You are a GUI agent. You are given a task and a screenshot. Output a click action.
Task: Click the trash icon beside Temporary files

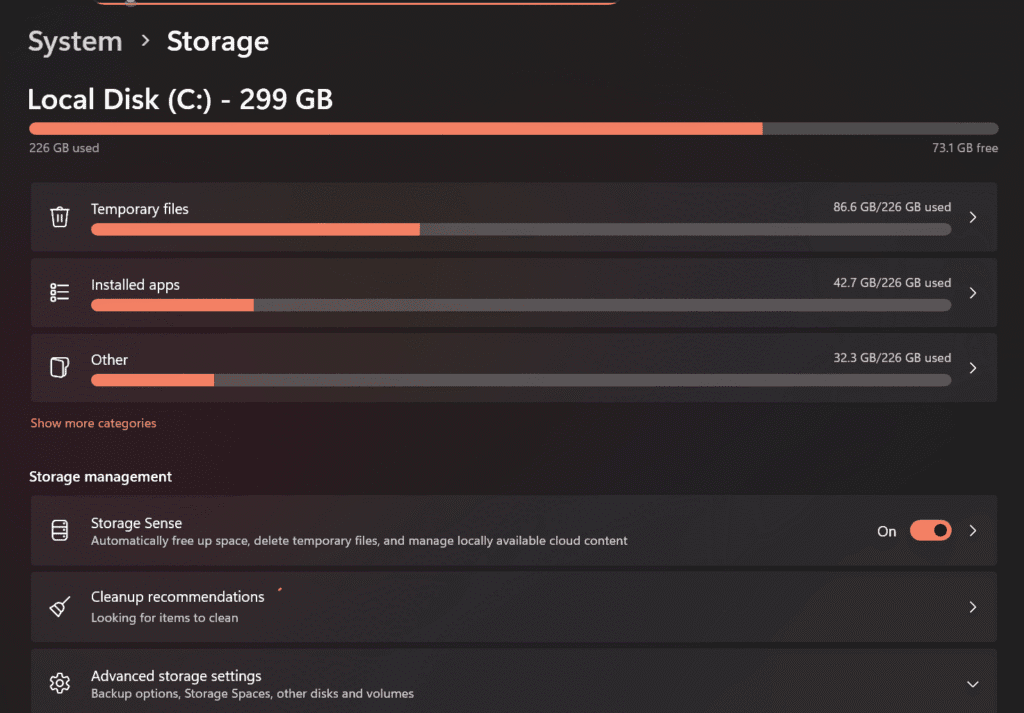(59, 216)
